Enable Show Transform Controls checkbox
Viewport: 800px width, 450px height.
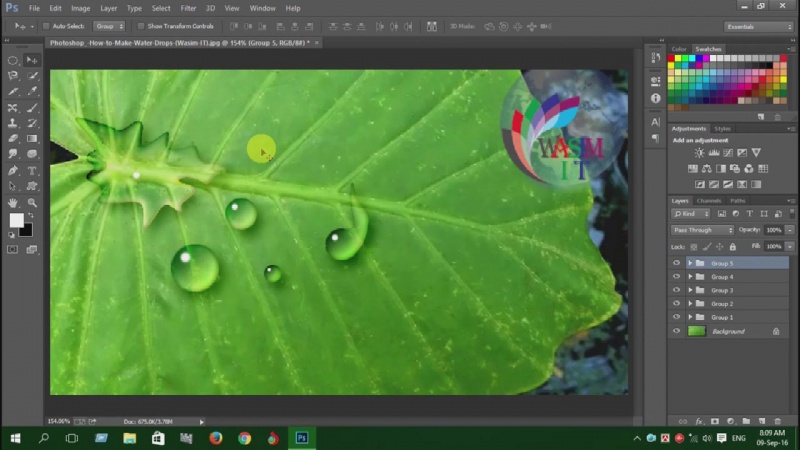point(141,26)
